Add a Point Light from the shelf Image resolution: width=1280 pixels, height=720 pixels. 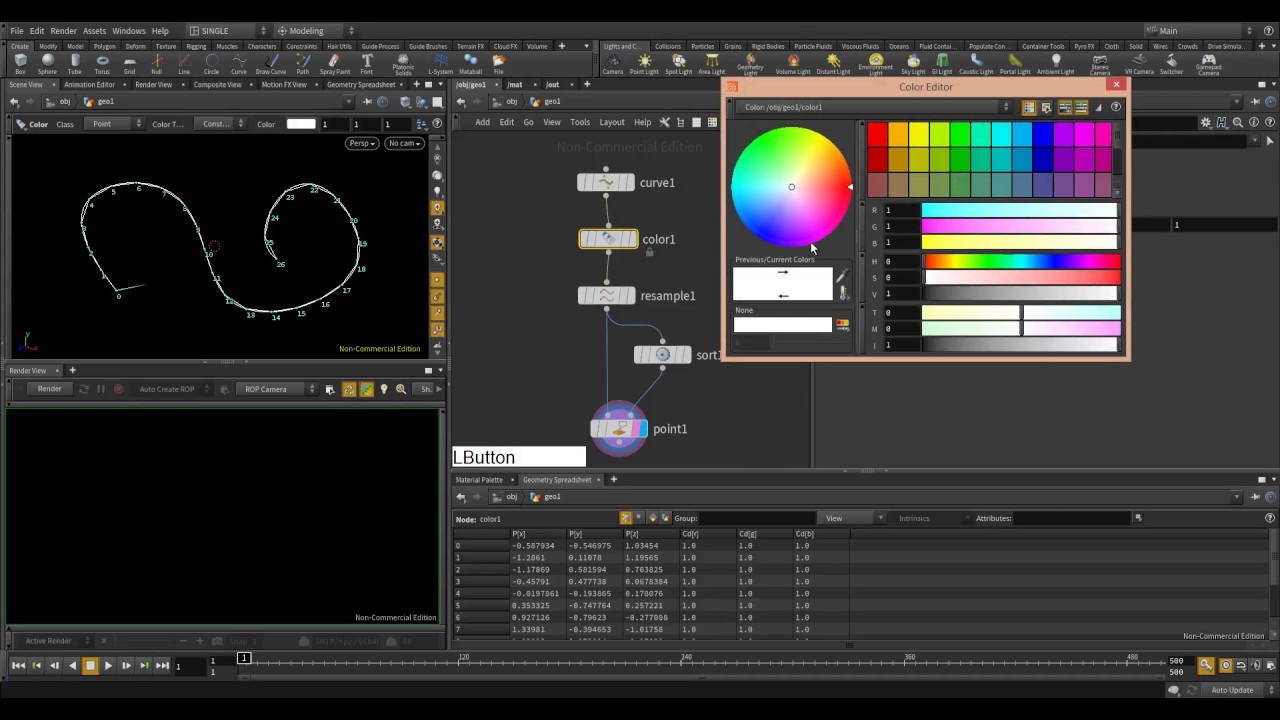(x=644, y=64)
